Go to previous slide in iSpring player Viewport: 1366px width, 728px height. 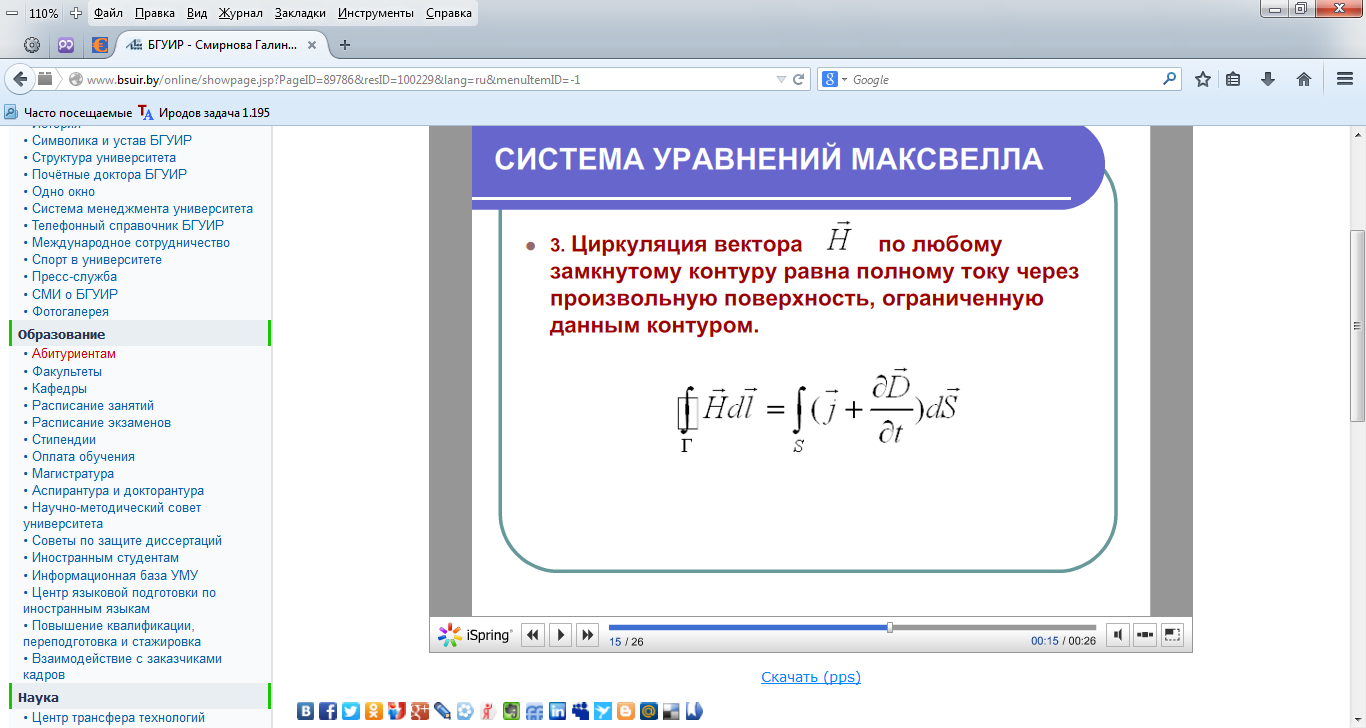534,634
